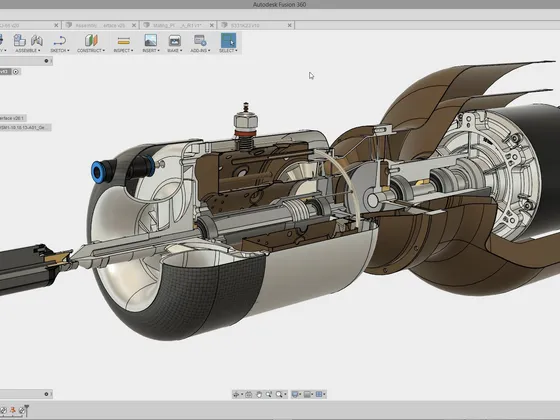560x420 pixels.
Task: Open Fit zoom options dropdown arrow
Action: (285, 395)
